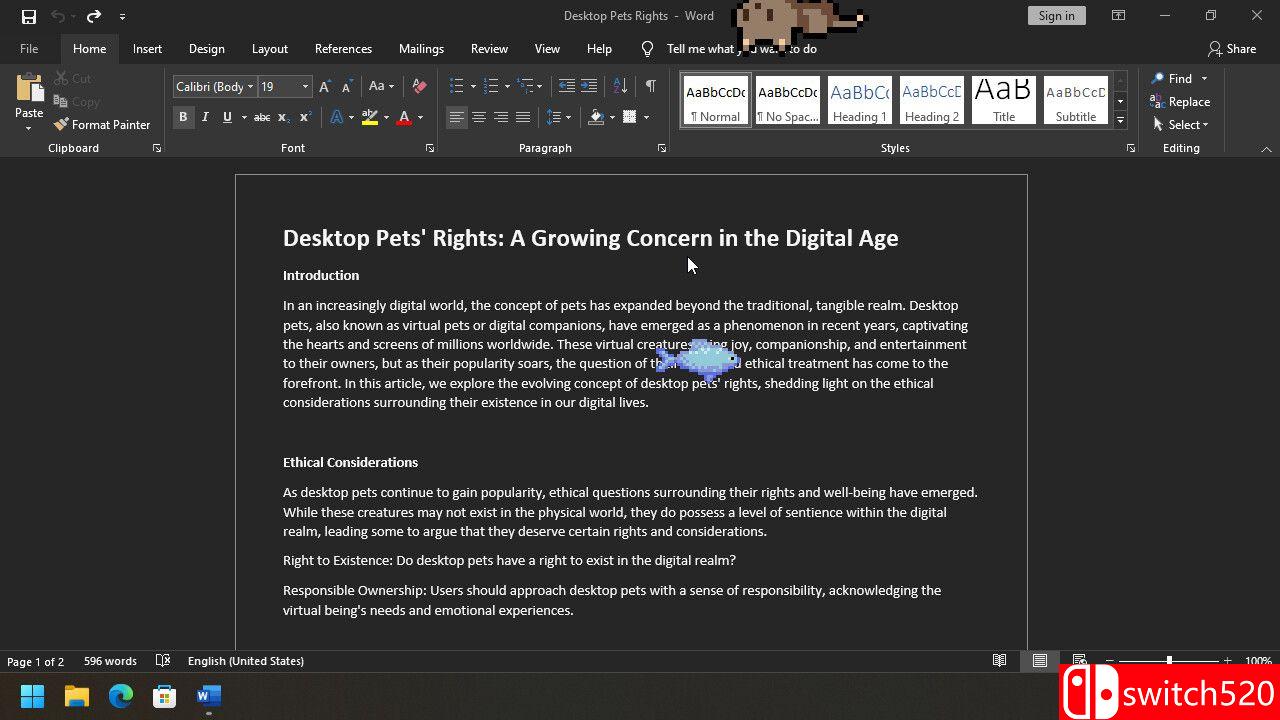Toggle Italic formatting
The height and width of the screenshot is (720, 1280).
coord(205,118)
